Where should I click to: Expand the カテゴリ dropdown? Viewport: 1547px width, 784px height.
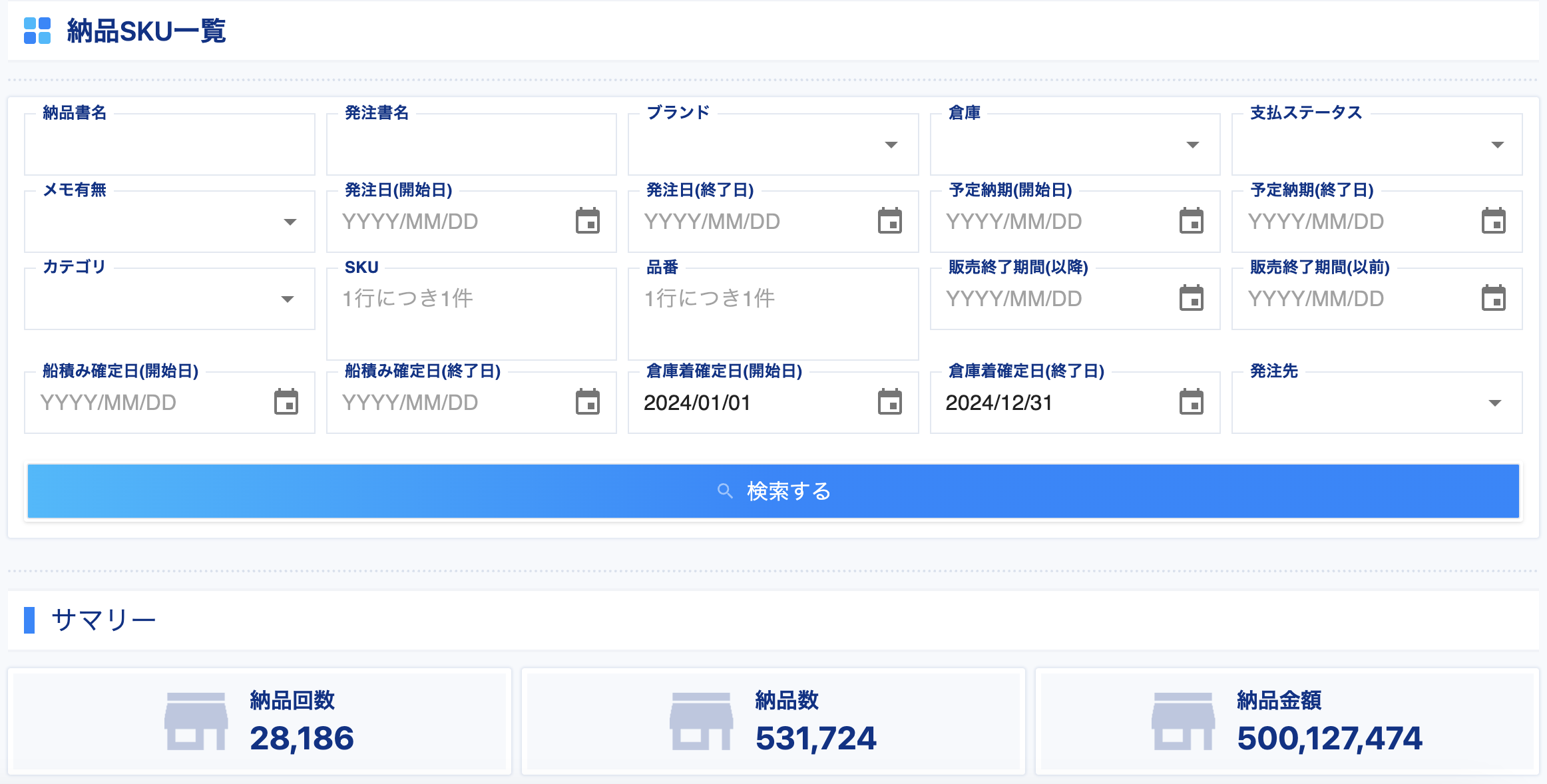(288, 299)
